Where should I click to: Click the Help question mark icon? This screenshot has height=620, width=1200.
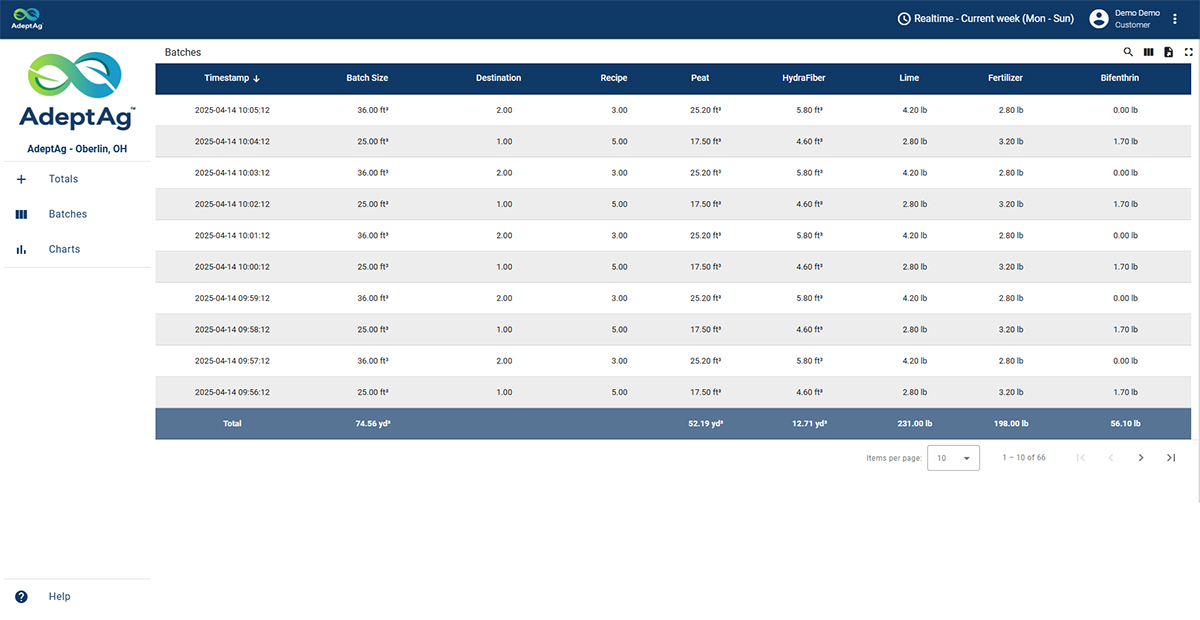[x=21, y=597]
